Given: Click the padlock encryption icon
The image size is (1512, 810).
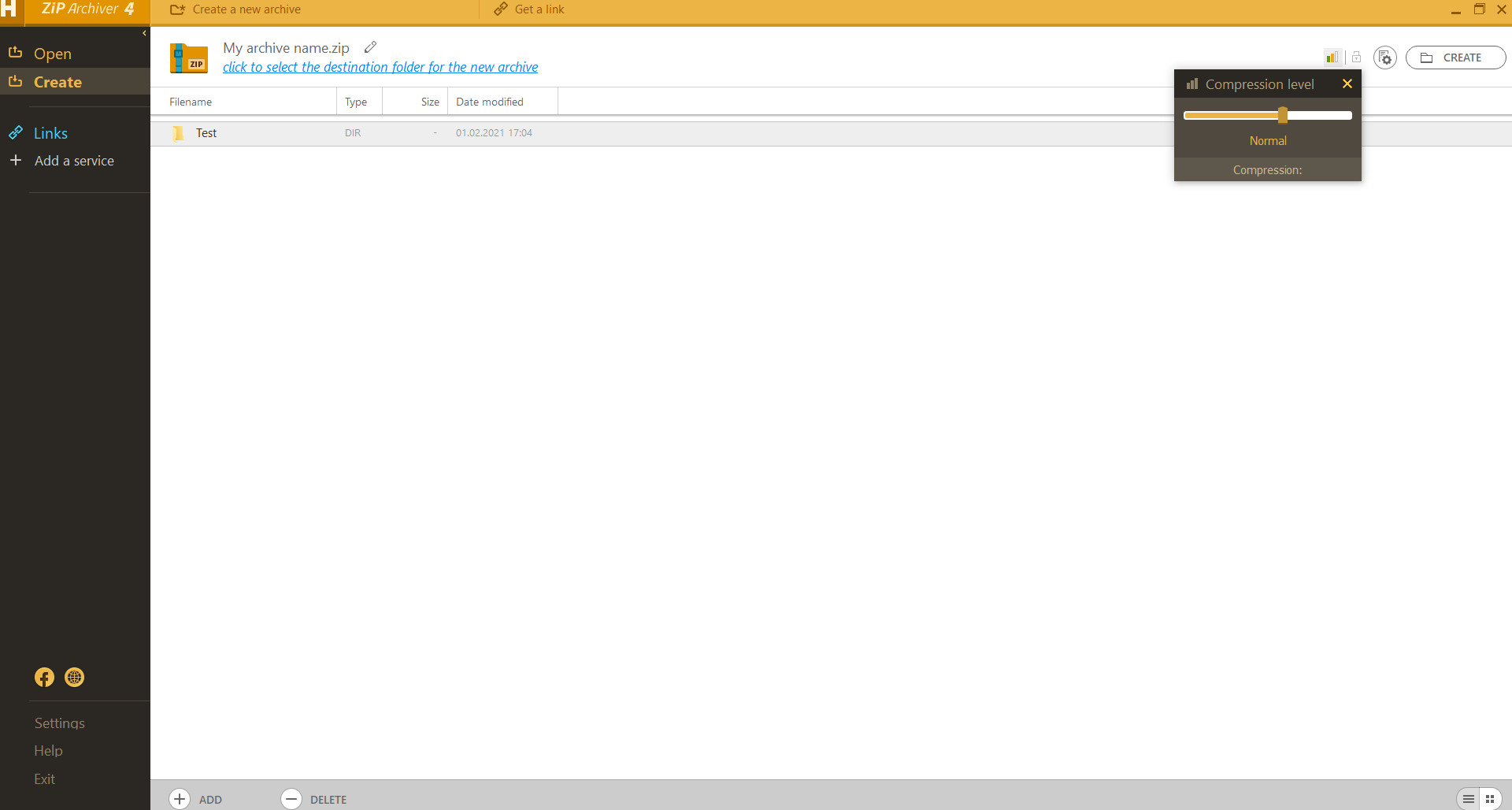Looking at the screenshot, I should [1356, 57].
